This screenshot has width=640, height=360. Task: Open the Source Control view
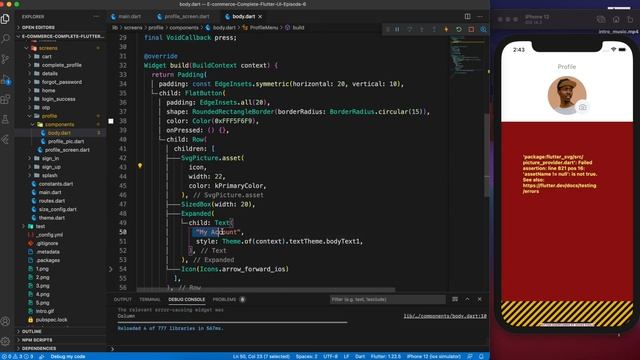click(x=5, y=59)
